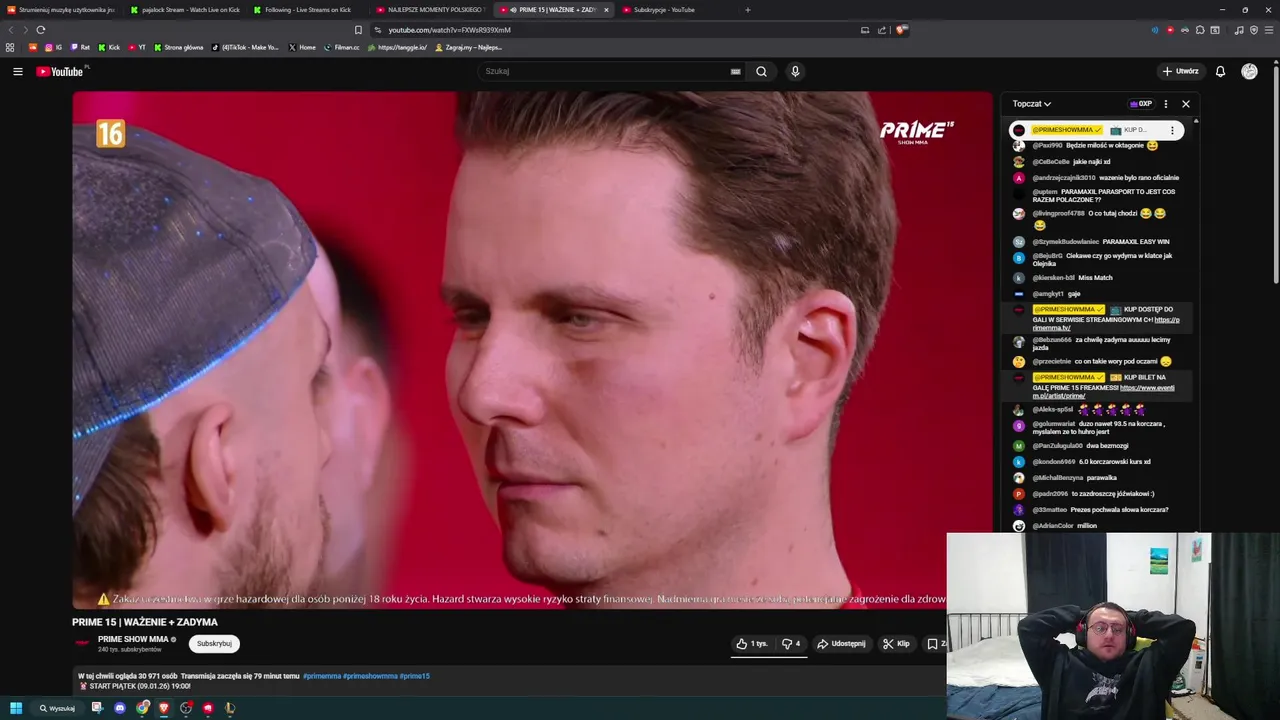Switch to the Following - Live Streams on Kick tab
This screenshot has height=720, width=1280.
coord(308,10)
